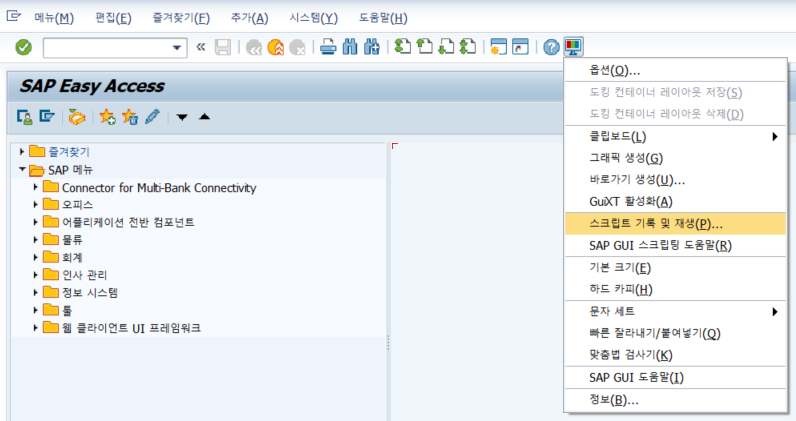Click the green Enter checkmark icon

click(x=23, y=48)
